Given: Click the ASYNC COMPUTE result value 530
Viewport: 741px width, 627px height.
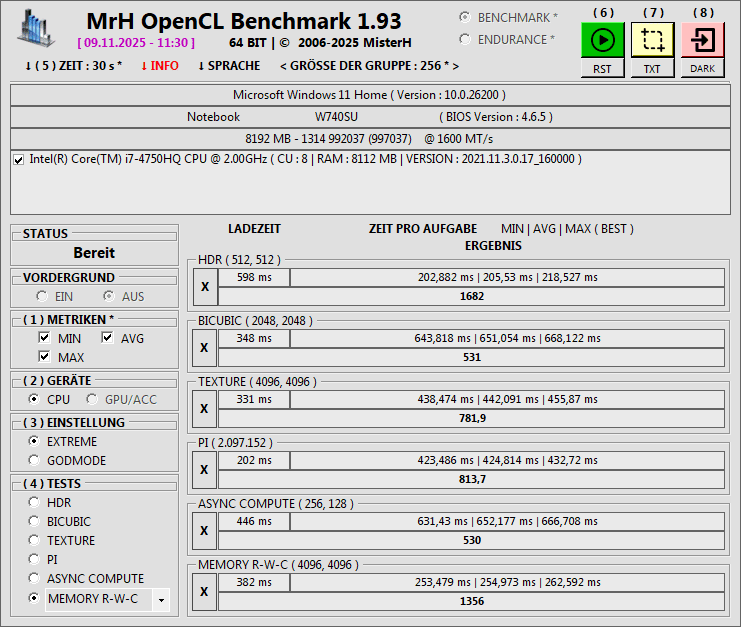Looking at the screenshot, I should coord(472,540).
